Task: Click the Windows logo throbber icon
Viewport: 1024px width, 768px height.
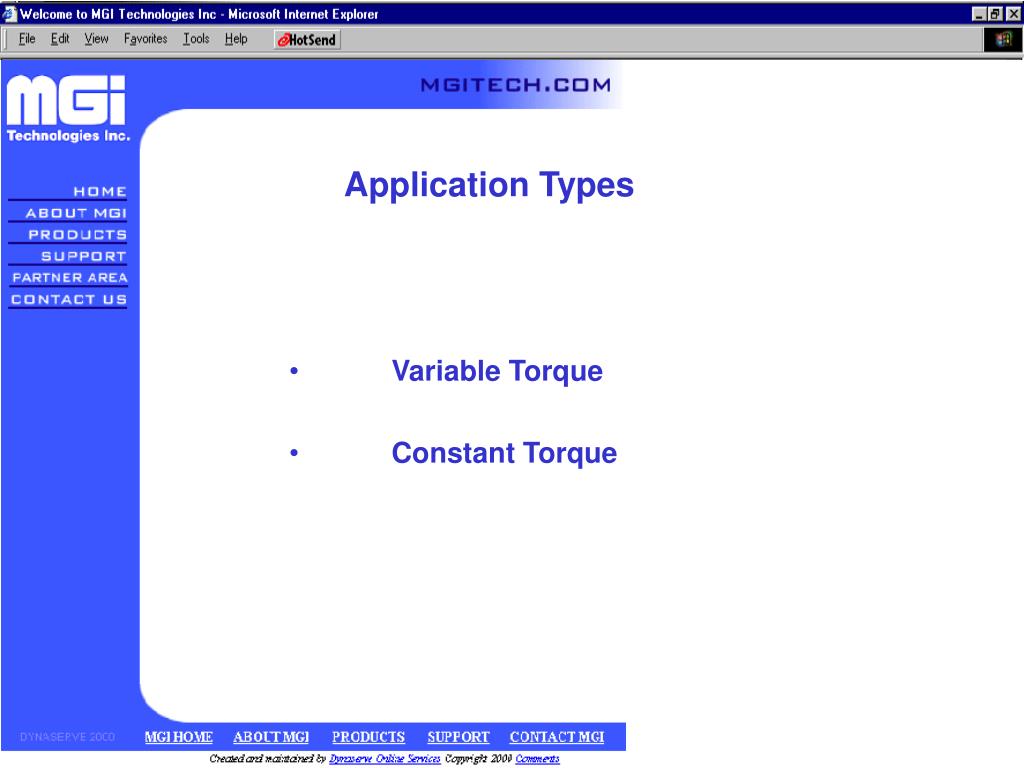Action: 1003,40
